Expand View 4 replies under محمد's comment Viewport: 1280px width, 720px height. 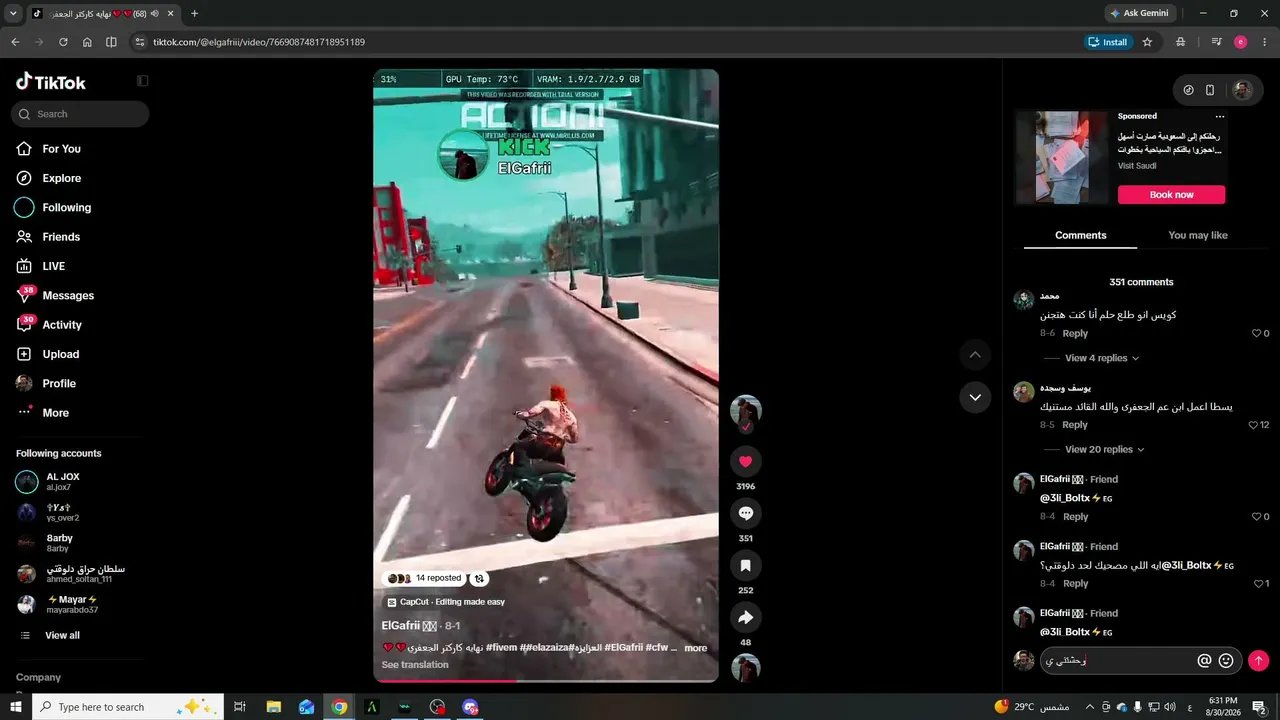[1101, 358]
